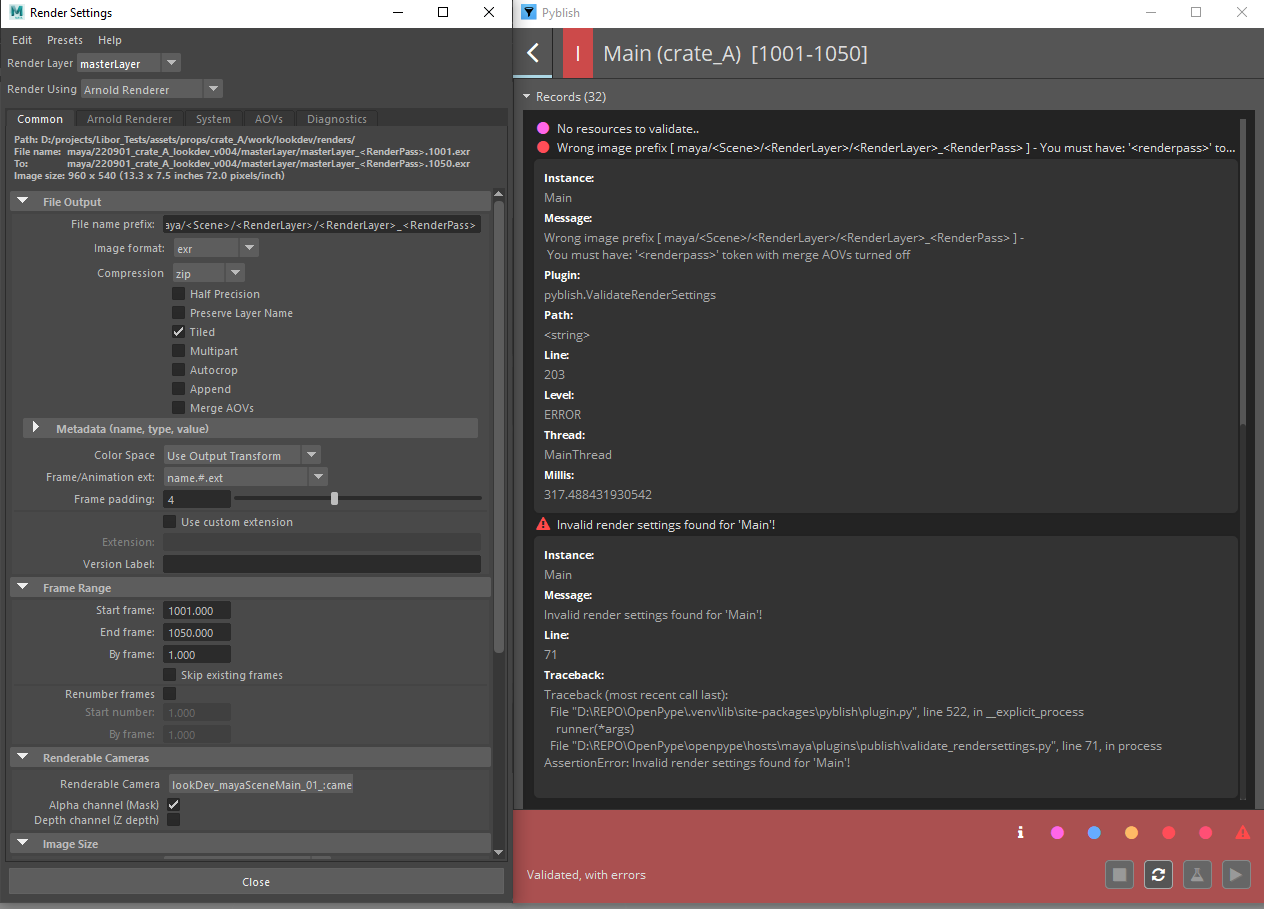Open the Frame/Animation ext dropdown
Image resolution: width=1264 pixels, height=909 pixels.
tap(245, 478)
